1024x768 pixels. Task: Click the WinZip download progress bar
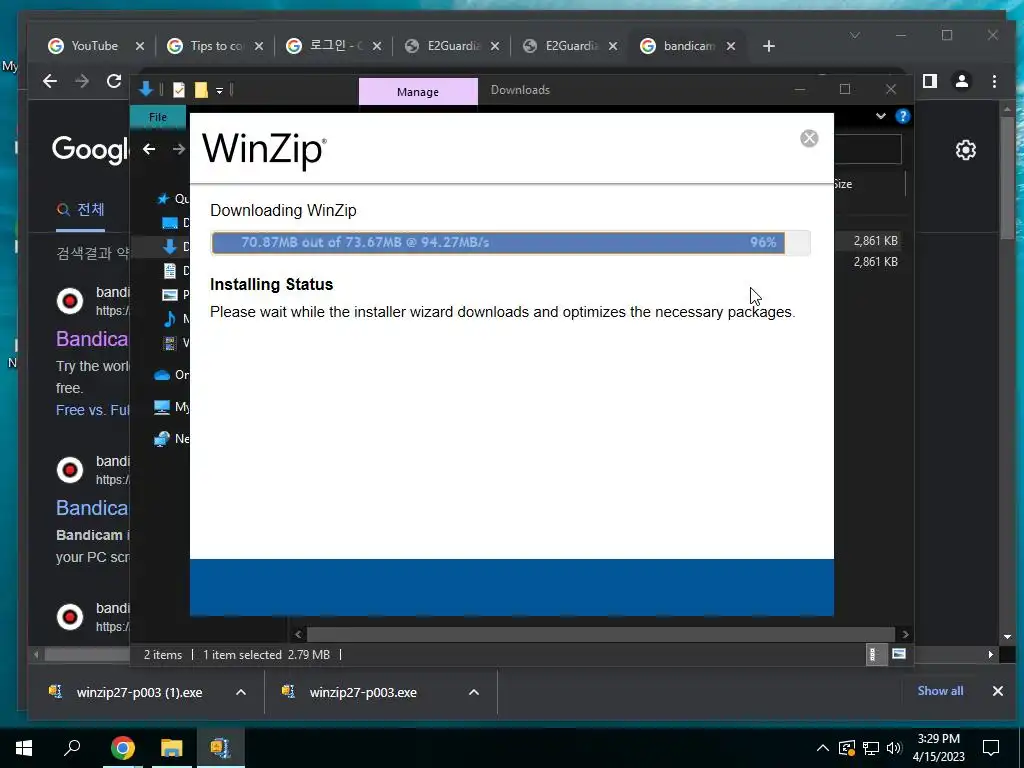pos(511,242)
